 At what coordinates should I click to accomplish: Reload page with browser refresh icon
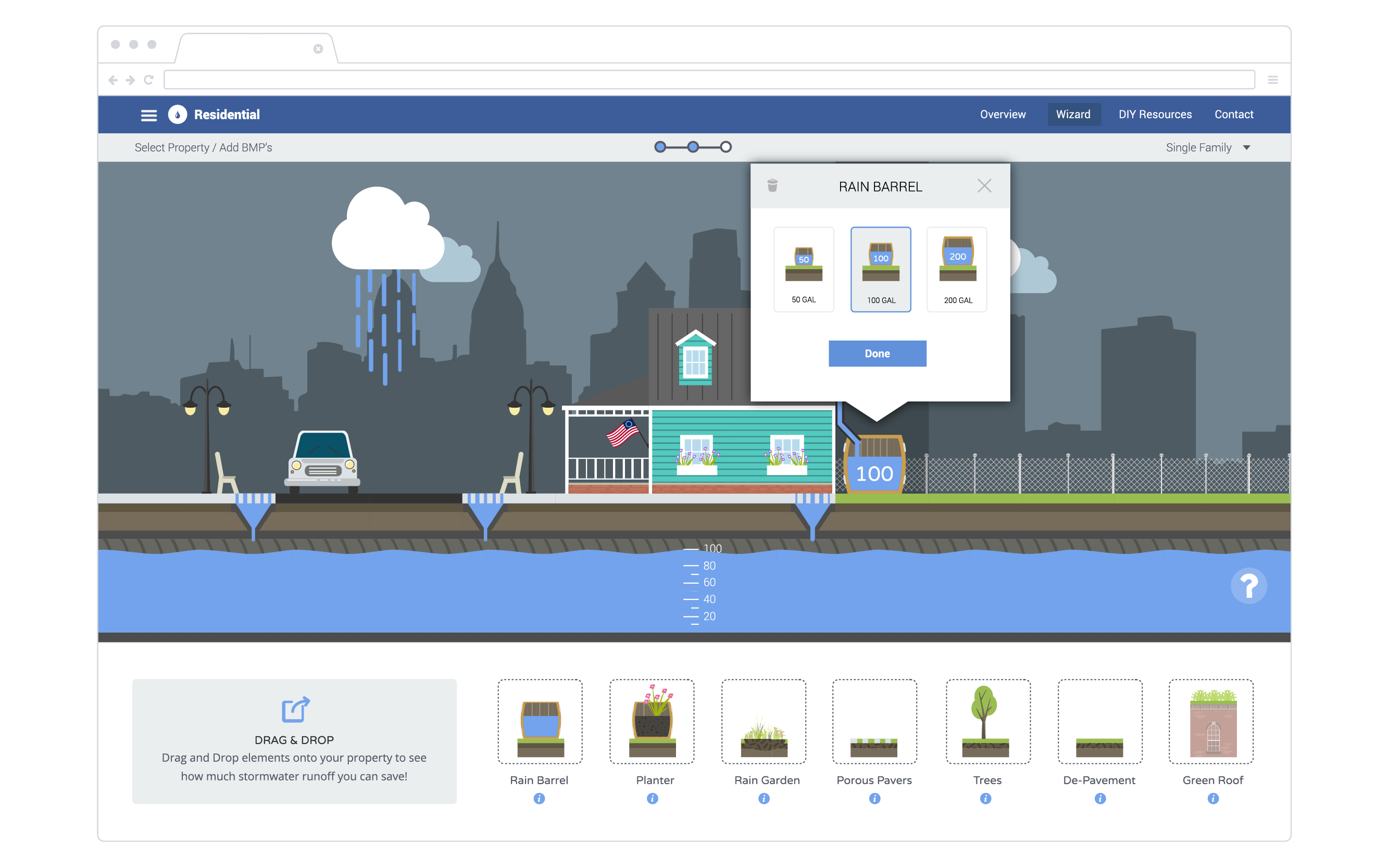click(x=149, y=80)
